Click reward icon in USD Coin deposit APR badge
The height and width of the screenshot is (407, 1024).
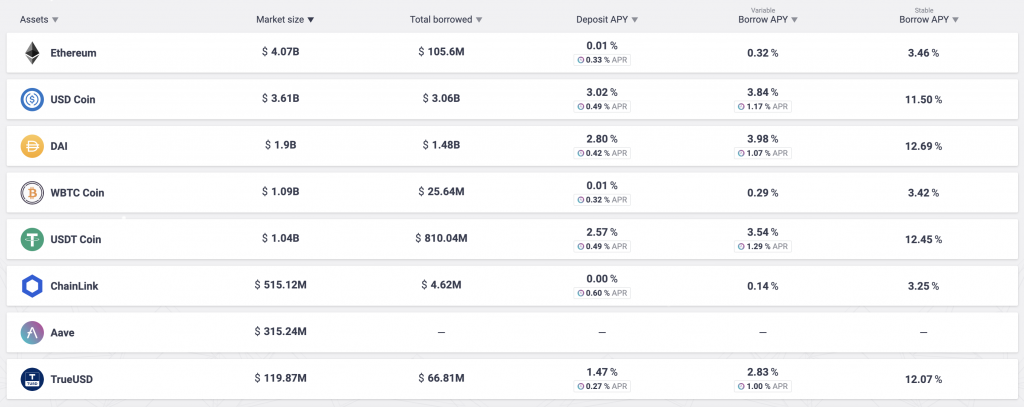pyautogui.click(x=581, y=106)
